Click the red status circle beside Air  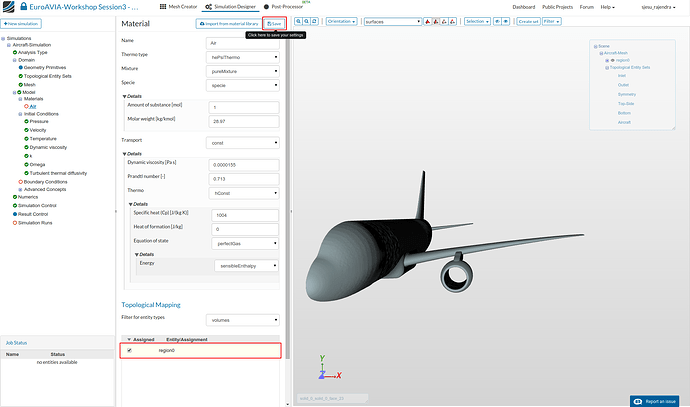pos(26,106)
